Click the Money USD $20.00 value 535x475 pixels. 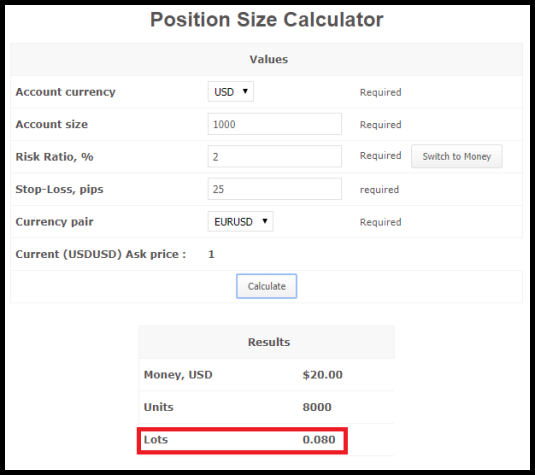tap(322, 375)
